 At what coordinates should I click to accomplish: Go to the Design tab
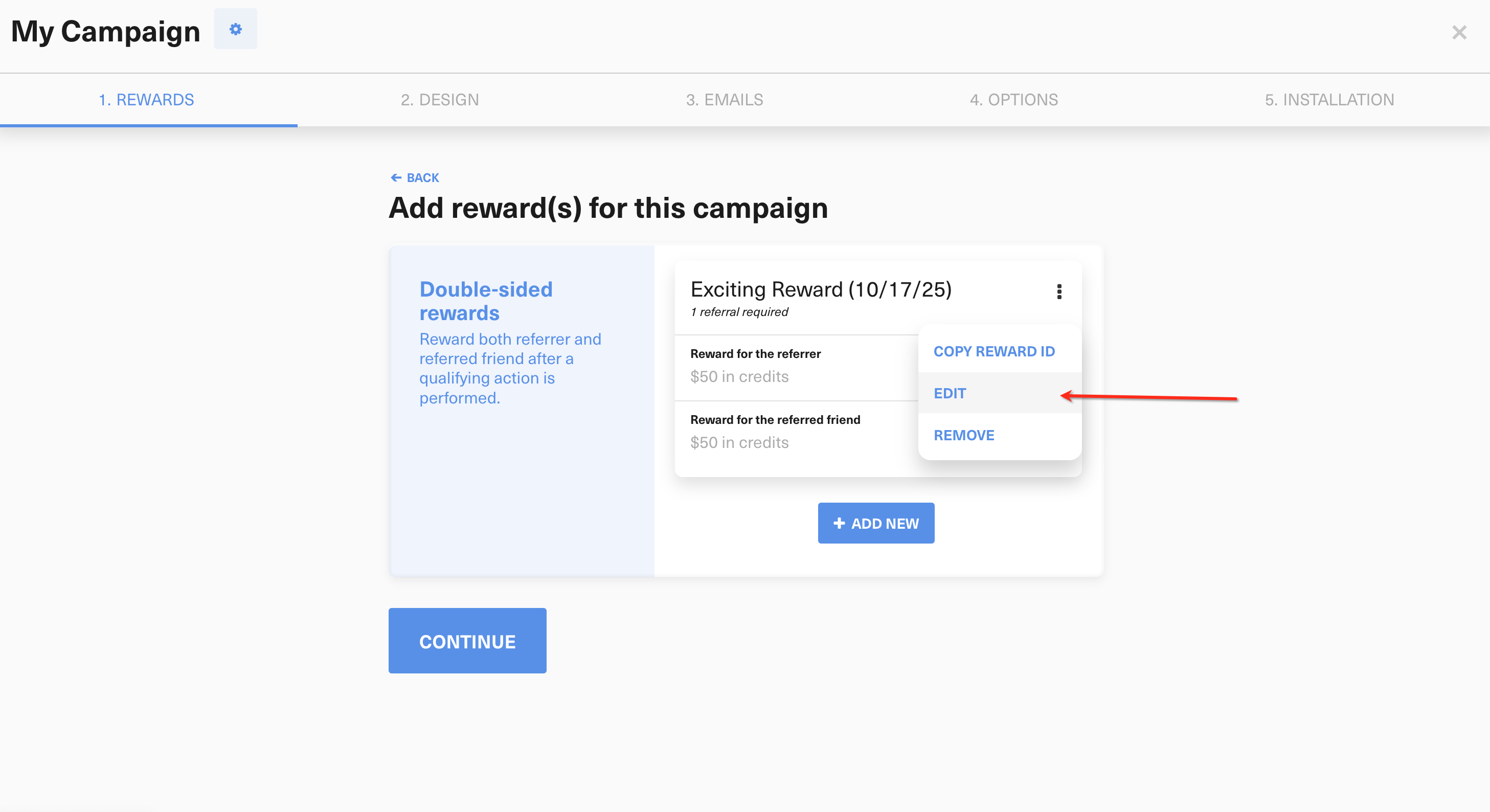pos(440,100)
